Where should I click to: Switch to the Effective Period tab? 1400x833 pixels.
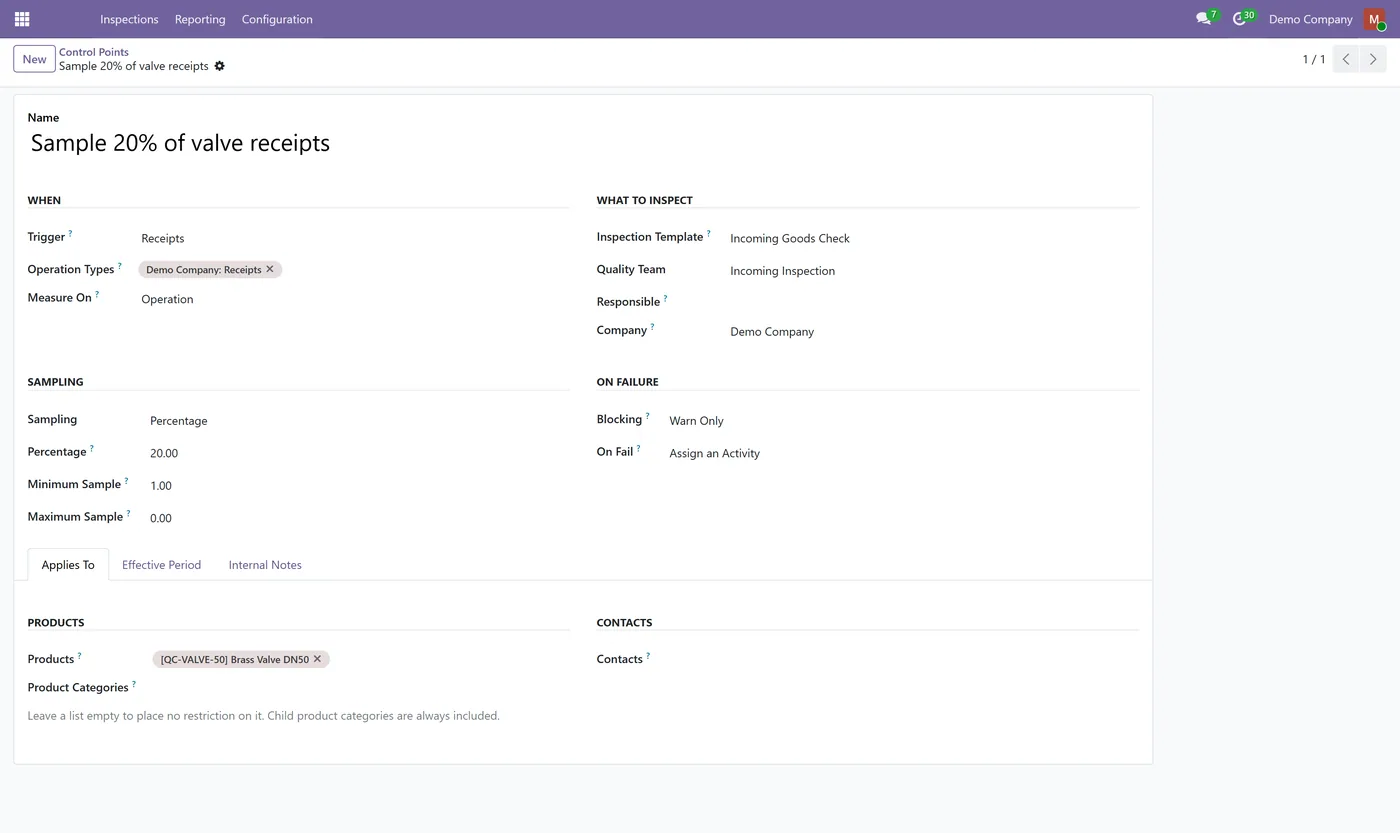tap(161, 565)
